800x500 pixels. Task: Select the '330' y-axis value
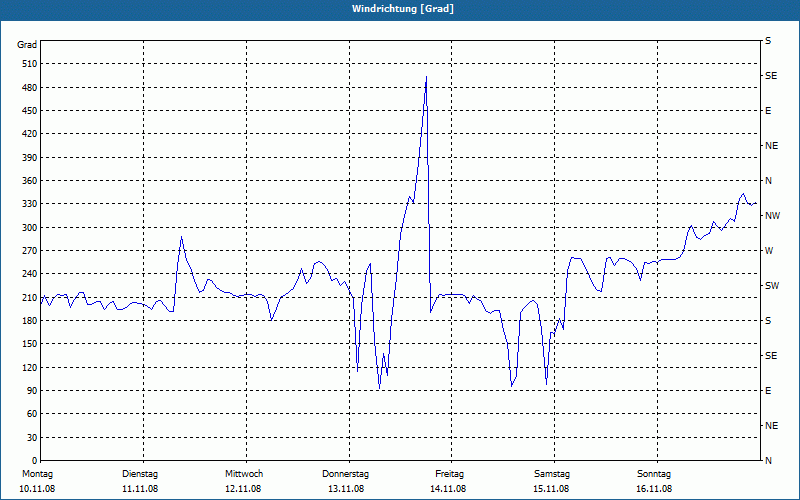coord(30,204)
